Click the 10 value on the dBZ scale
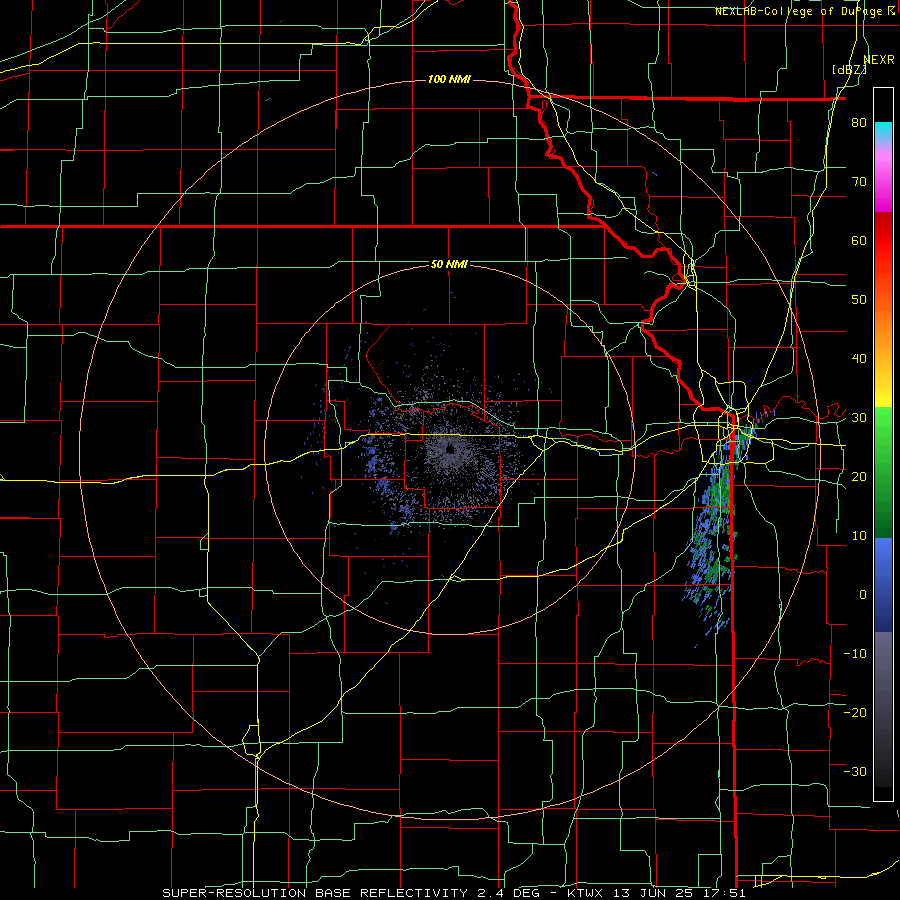Screen dimensions: 900x900 click(x=859, y=536)
